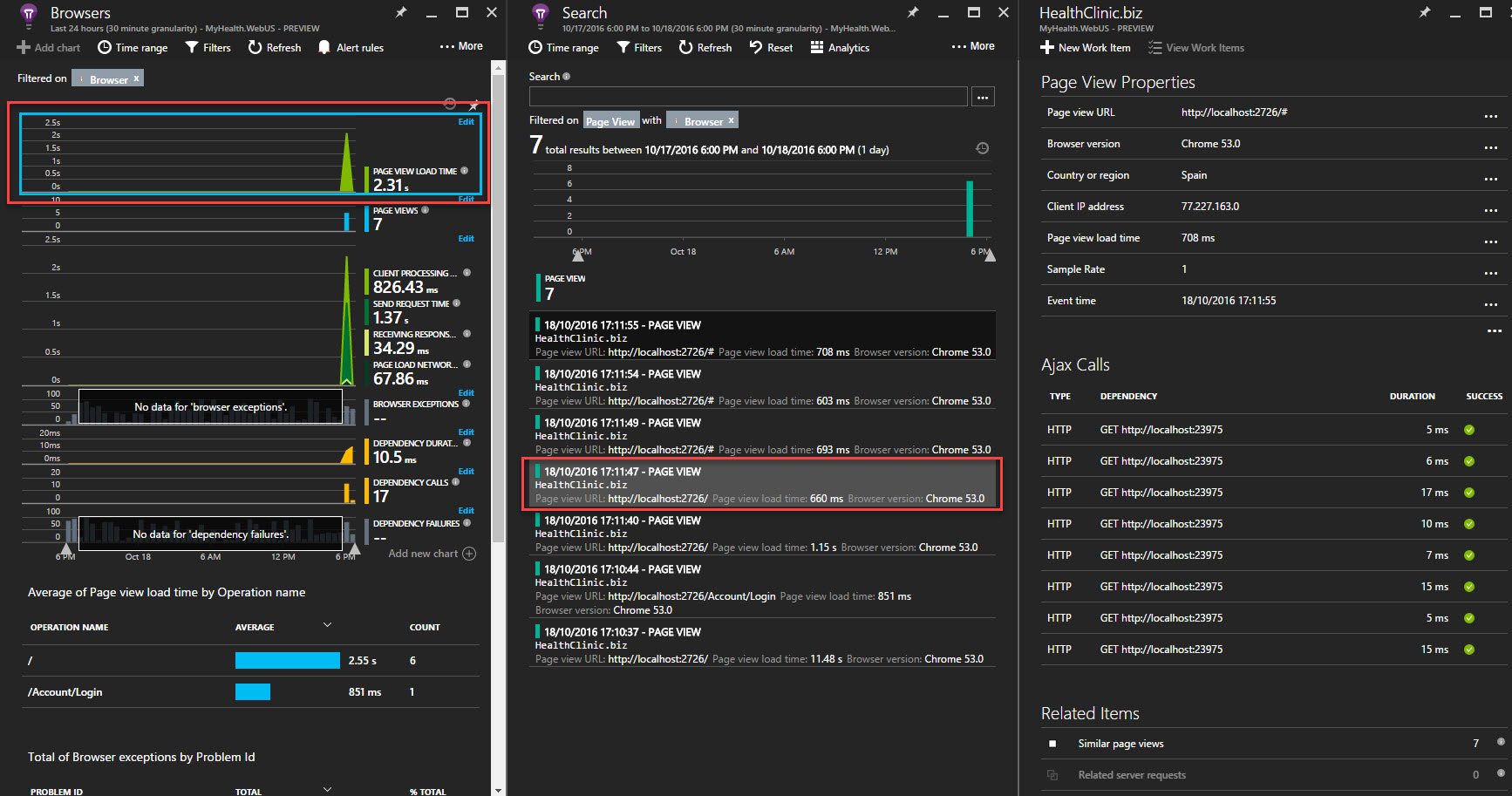Open Related server requests item
The width and height of the screenshot is (1512, 796).
pos(1276,775)
